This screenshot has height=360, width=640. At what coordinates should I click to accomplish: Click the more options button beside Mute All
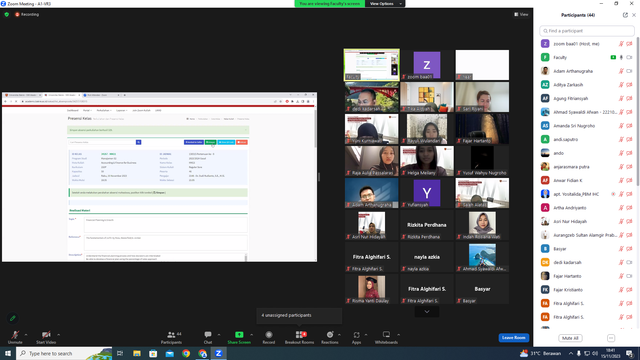point(611,338)
